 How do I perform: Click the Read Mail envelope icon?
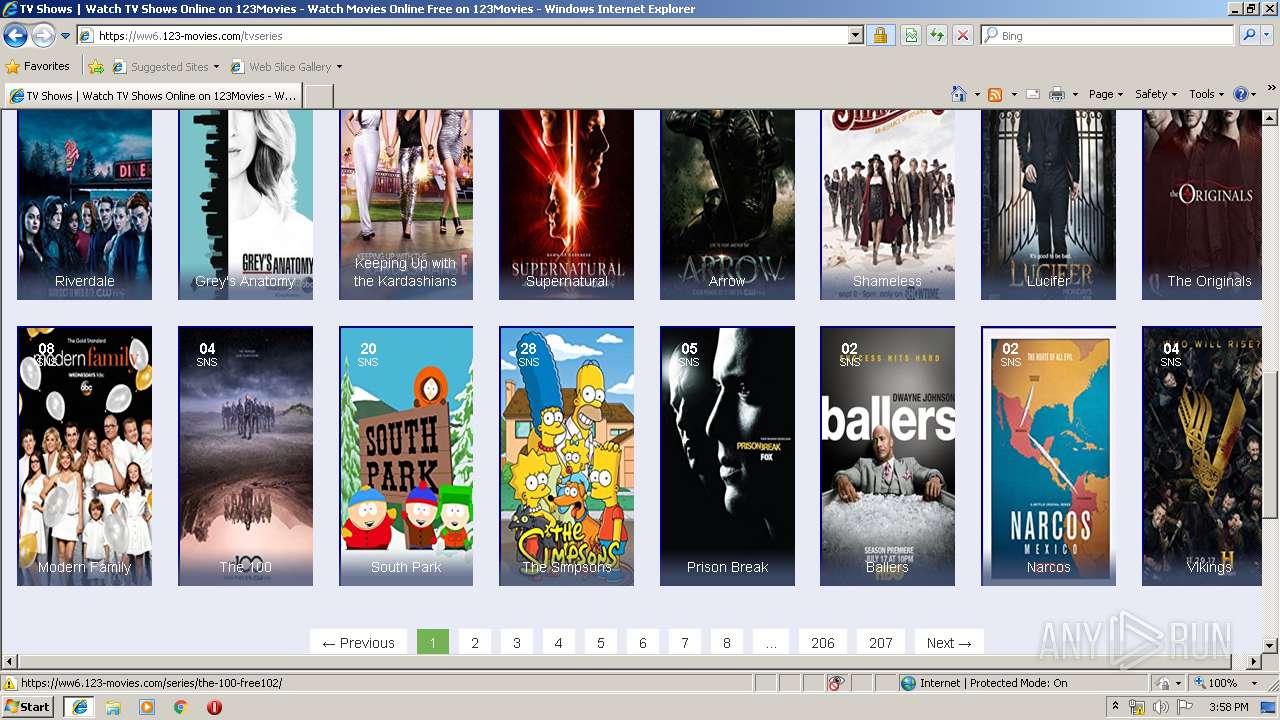pos(1033,94)
